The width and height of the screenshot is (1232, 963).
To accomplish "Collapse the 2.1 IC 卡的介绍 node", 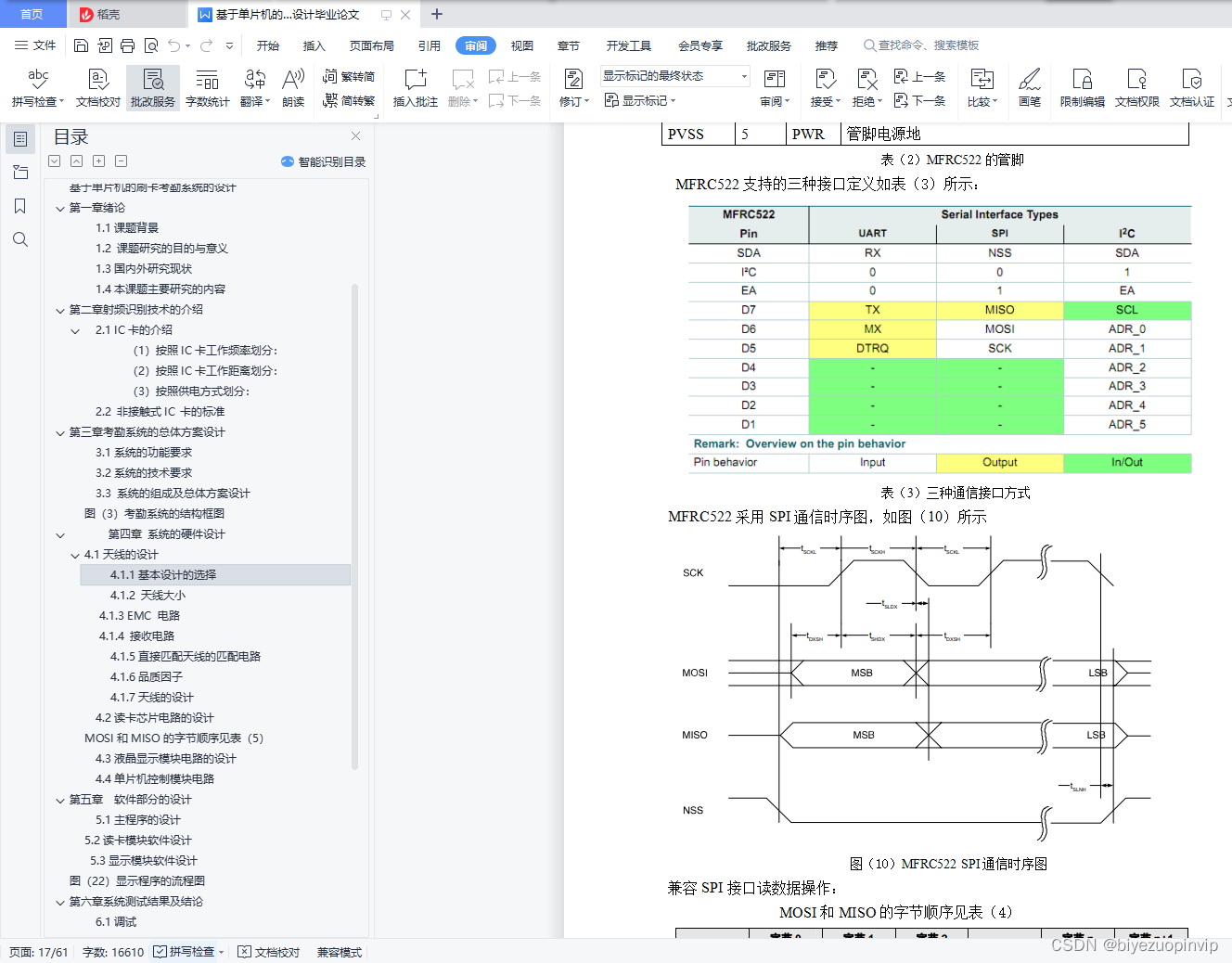I will [x=75, y=330].
